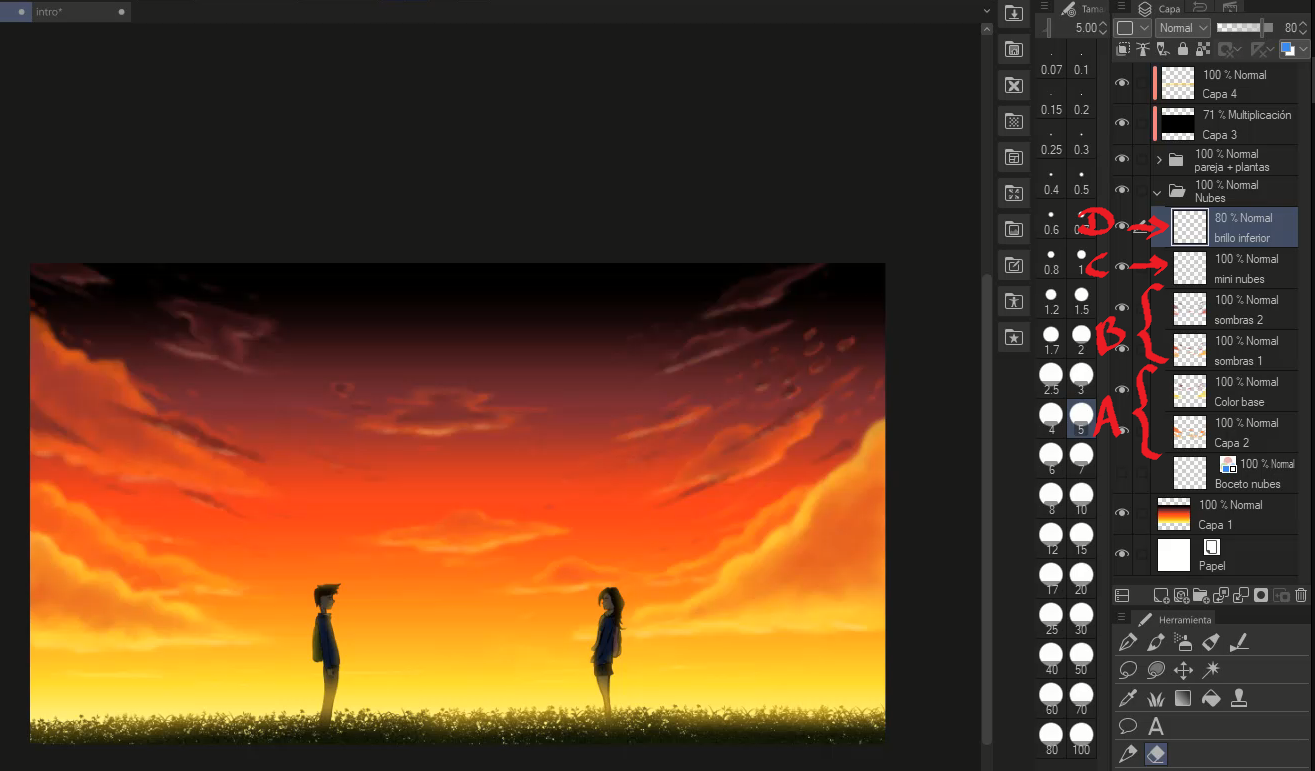Set as reference layer with lighthouse icon
1315x771 pixels.
pos(1143,49)
